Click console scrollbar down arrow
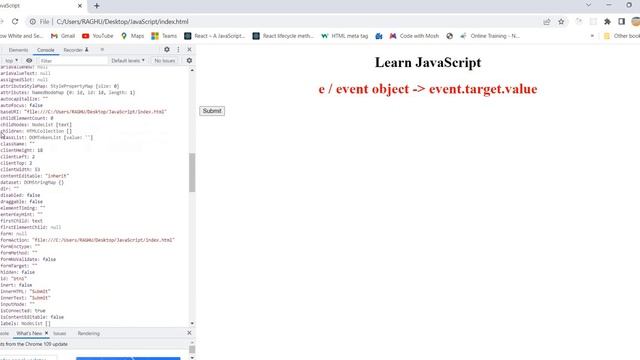This screenshot has height=360, width=640. 192,323
